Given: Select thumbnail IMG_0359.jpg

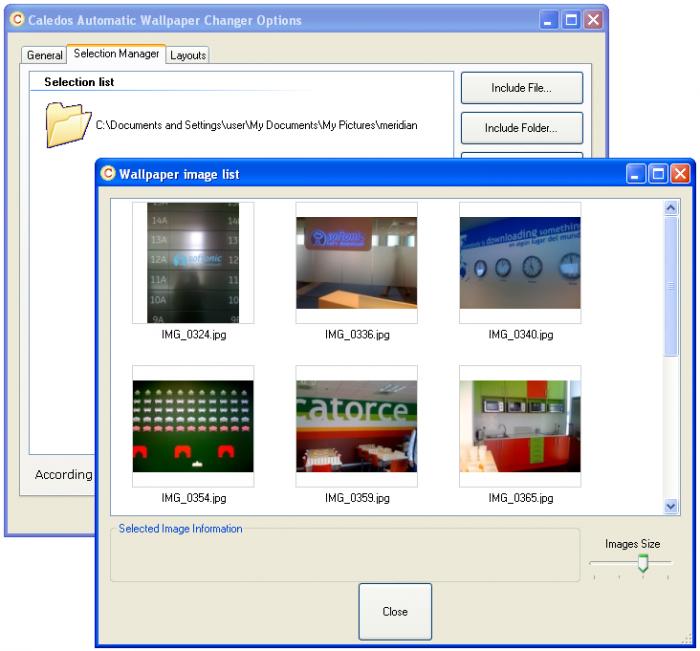Looking at the screenshot, I should (356, 426).
